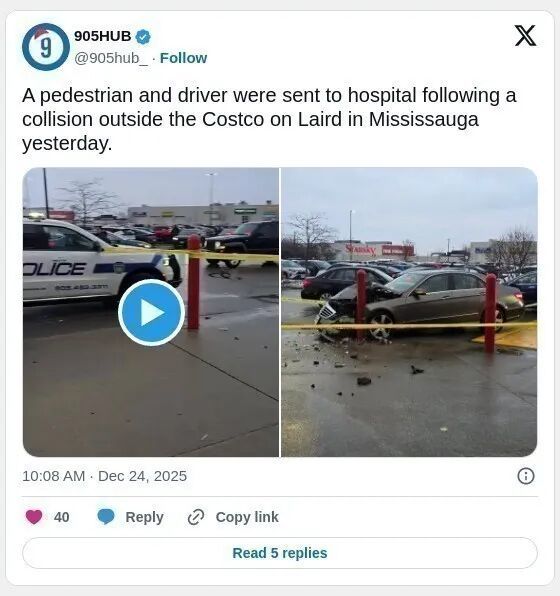Open the X logo icon
The height and width of the screenshot is (596, 560).
[x=525, y=36]
